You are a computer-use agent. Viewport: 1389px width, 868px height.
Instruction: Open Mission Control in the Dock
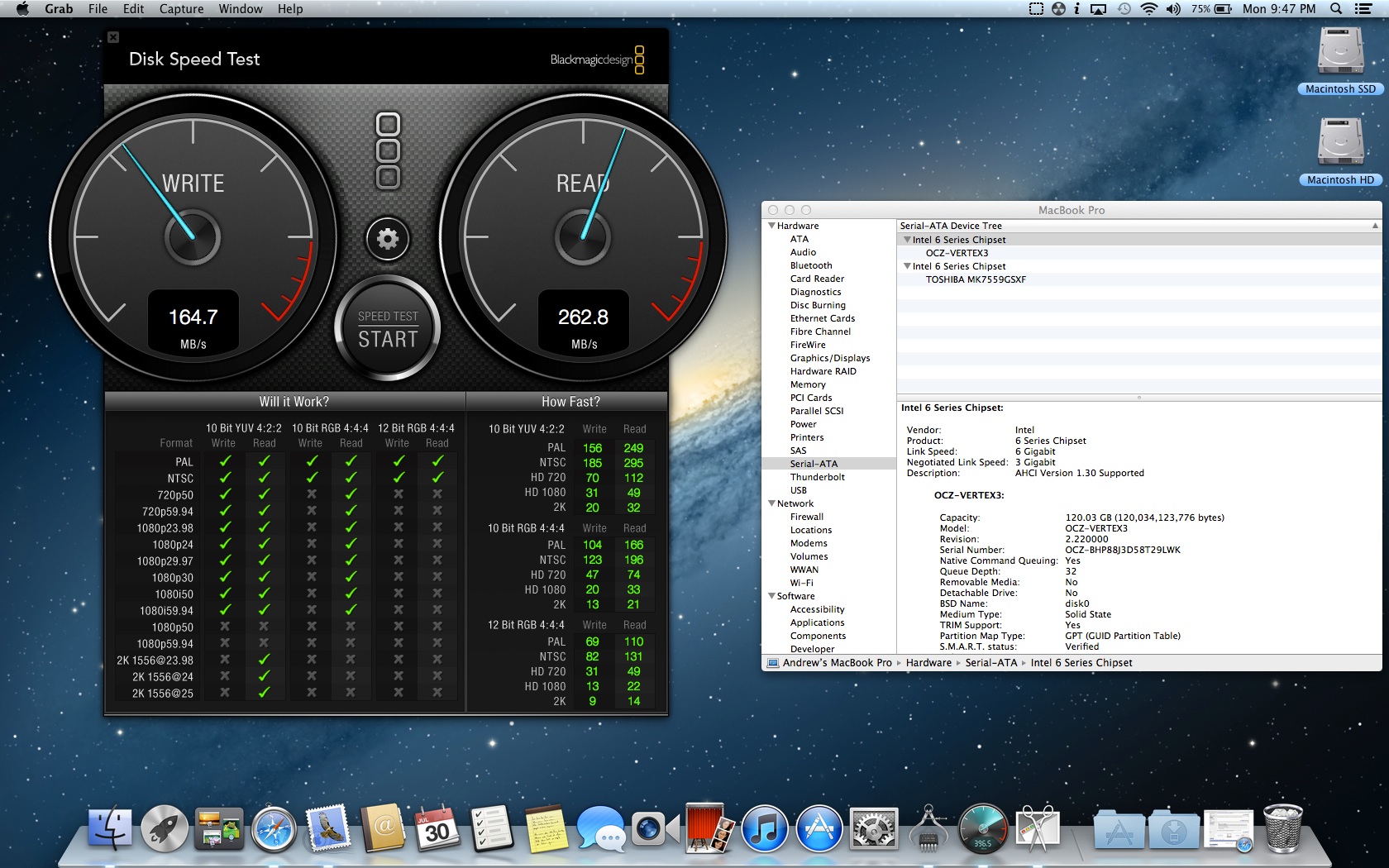pyautogui.click(x=219, y=828)
